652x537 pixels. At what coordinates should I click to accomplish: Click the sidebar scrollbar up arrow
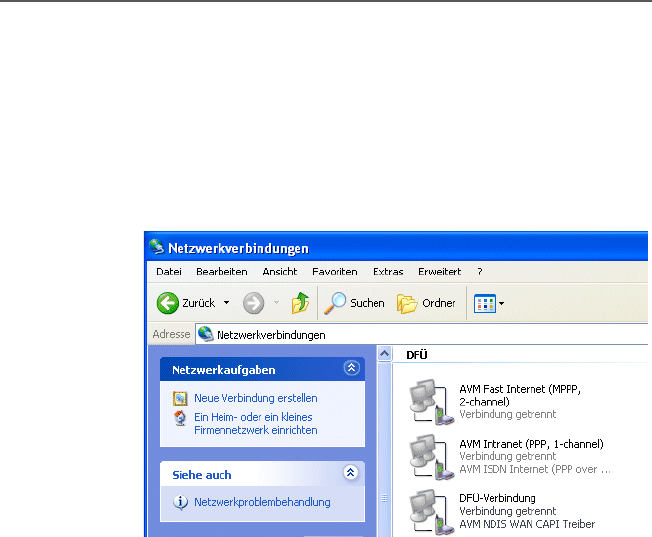tap(385, 354)
